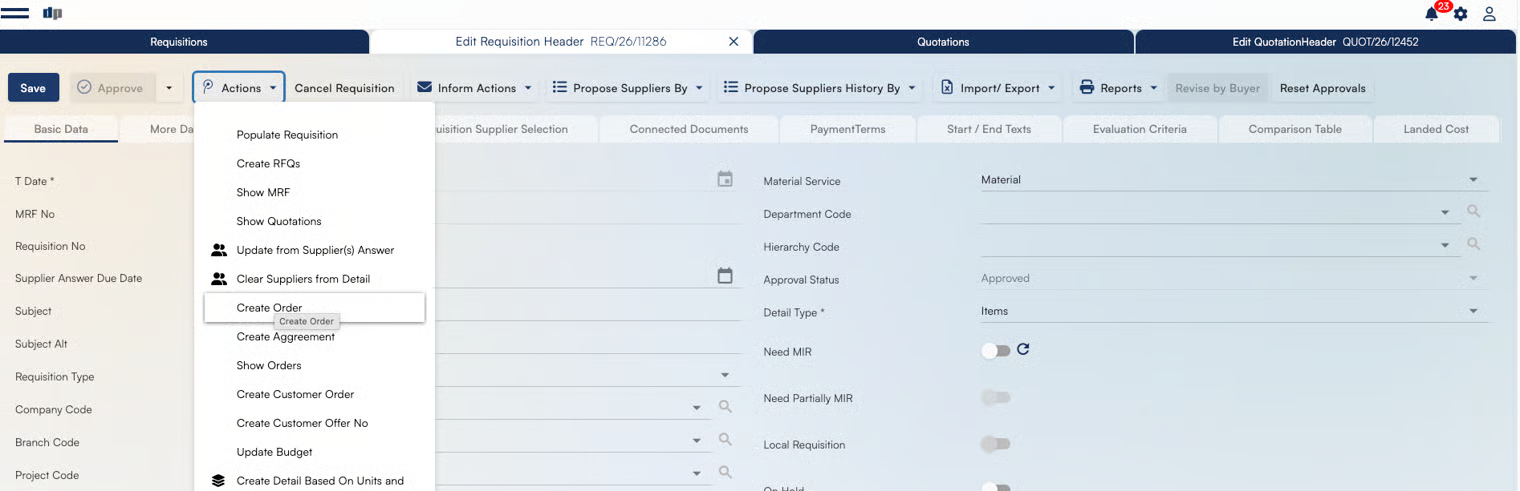Search Department Code with magnifier icon

[x=1473, y=212]
